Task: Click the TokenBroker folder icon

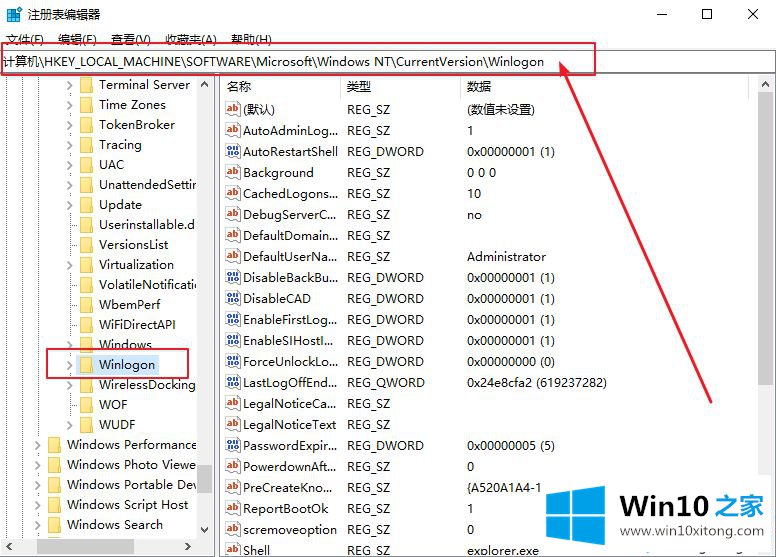Action: (x=87, y=125)
